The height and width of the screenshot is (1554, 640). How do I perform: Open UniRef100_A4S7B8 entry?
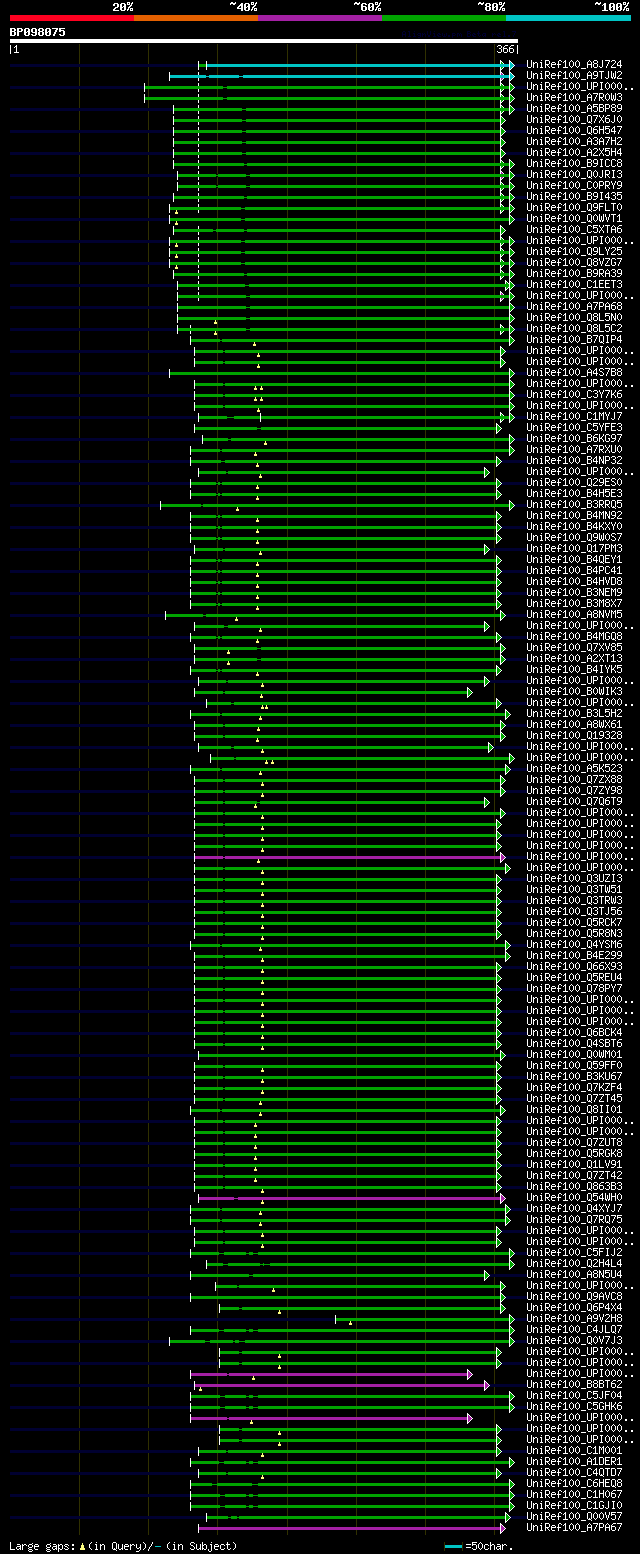(x=574, y=373)
